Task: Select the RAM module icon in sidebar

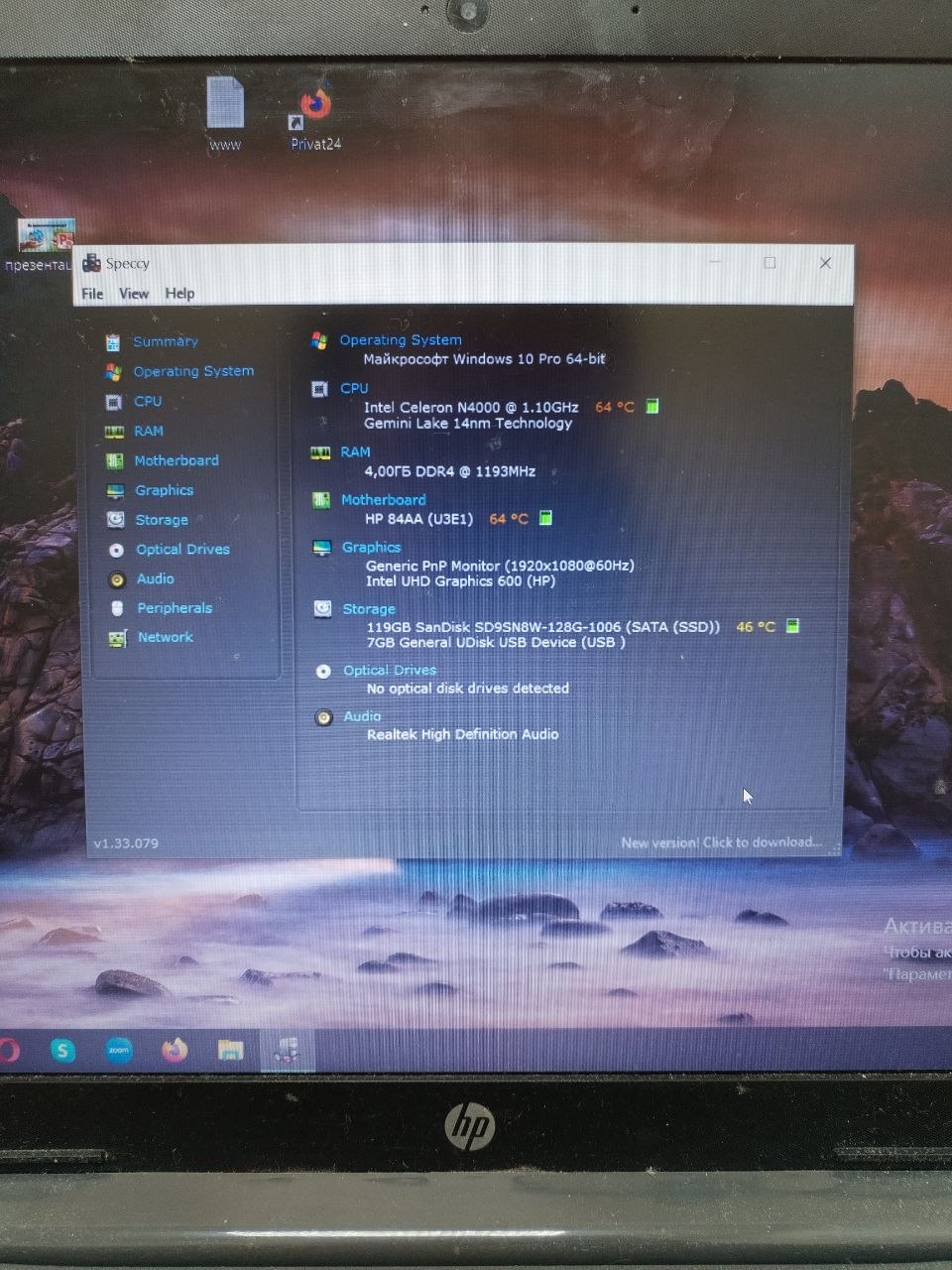Action: (x=114, y=432)
